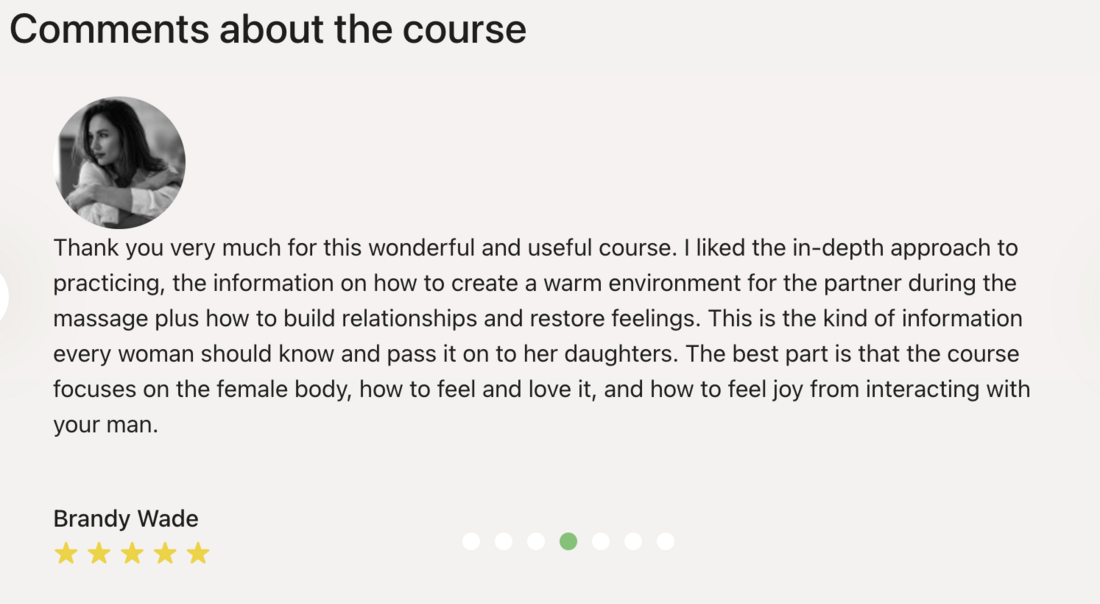
Task: Click the third yellow rating star
Action: 132,553
